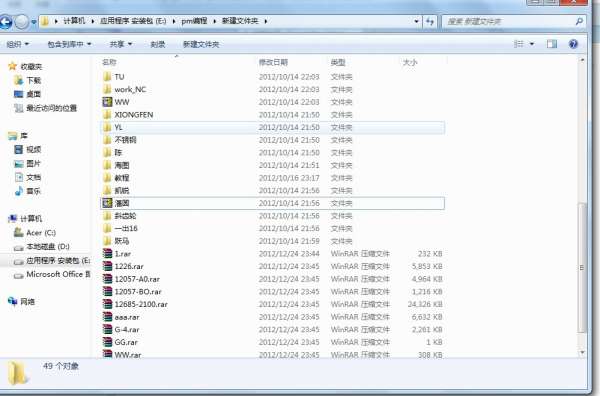Select the 1.rar archive icon
600x396 pixels.
[x=108, y=253]
